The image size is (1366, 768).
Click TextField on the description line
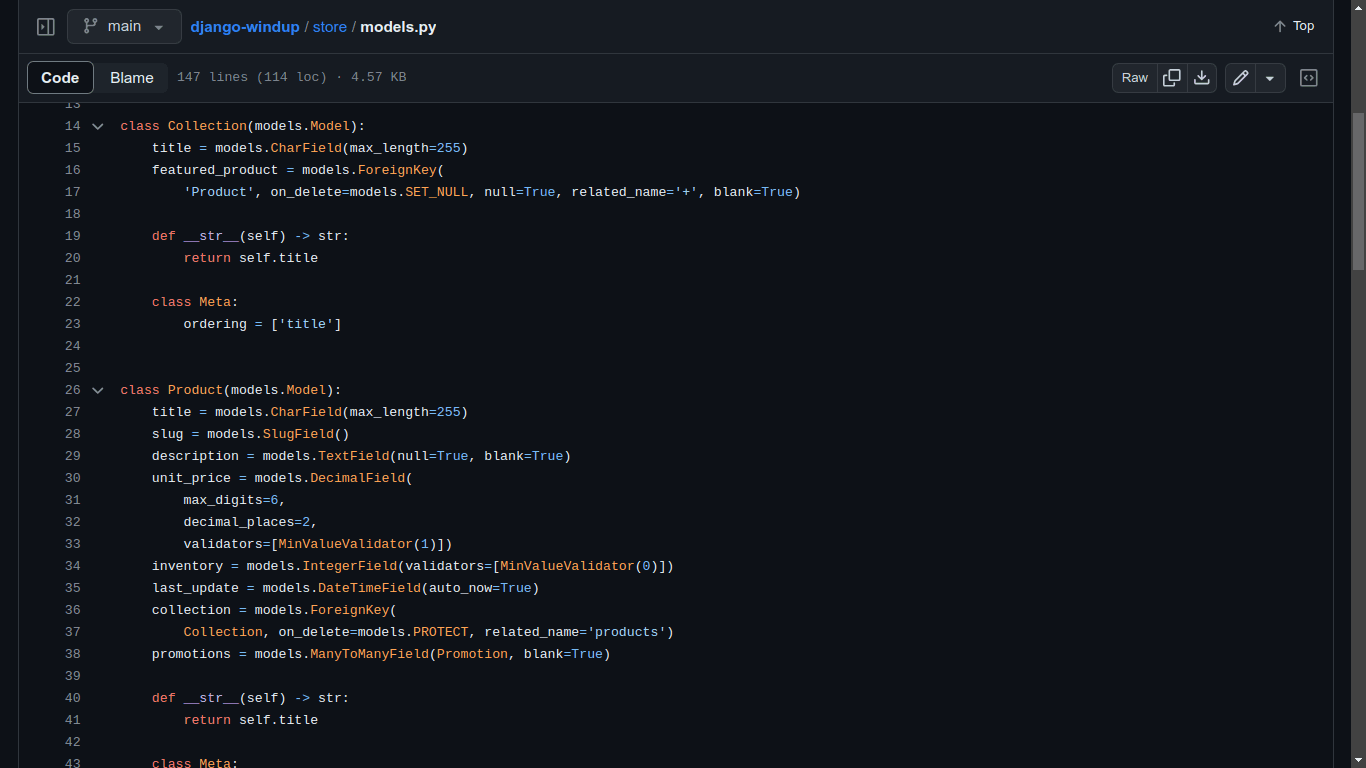(354, 456)
